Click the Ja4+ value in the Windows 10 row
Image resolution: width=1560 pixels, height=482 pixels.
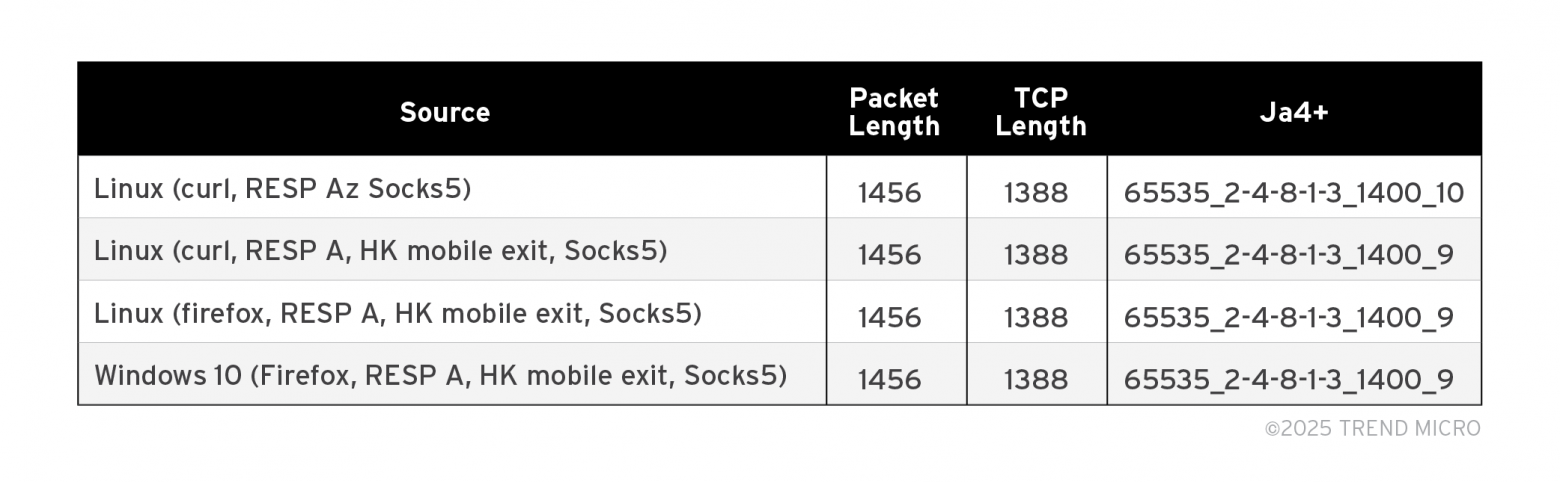coord(1288,380)
